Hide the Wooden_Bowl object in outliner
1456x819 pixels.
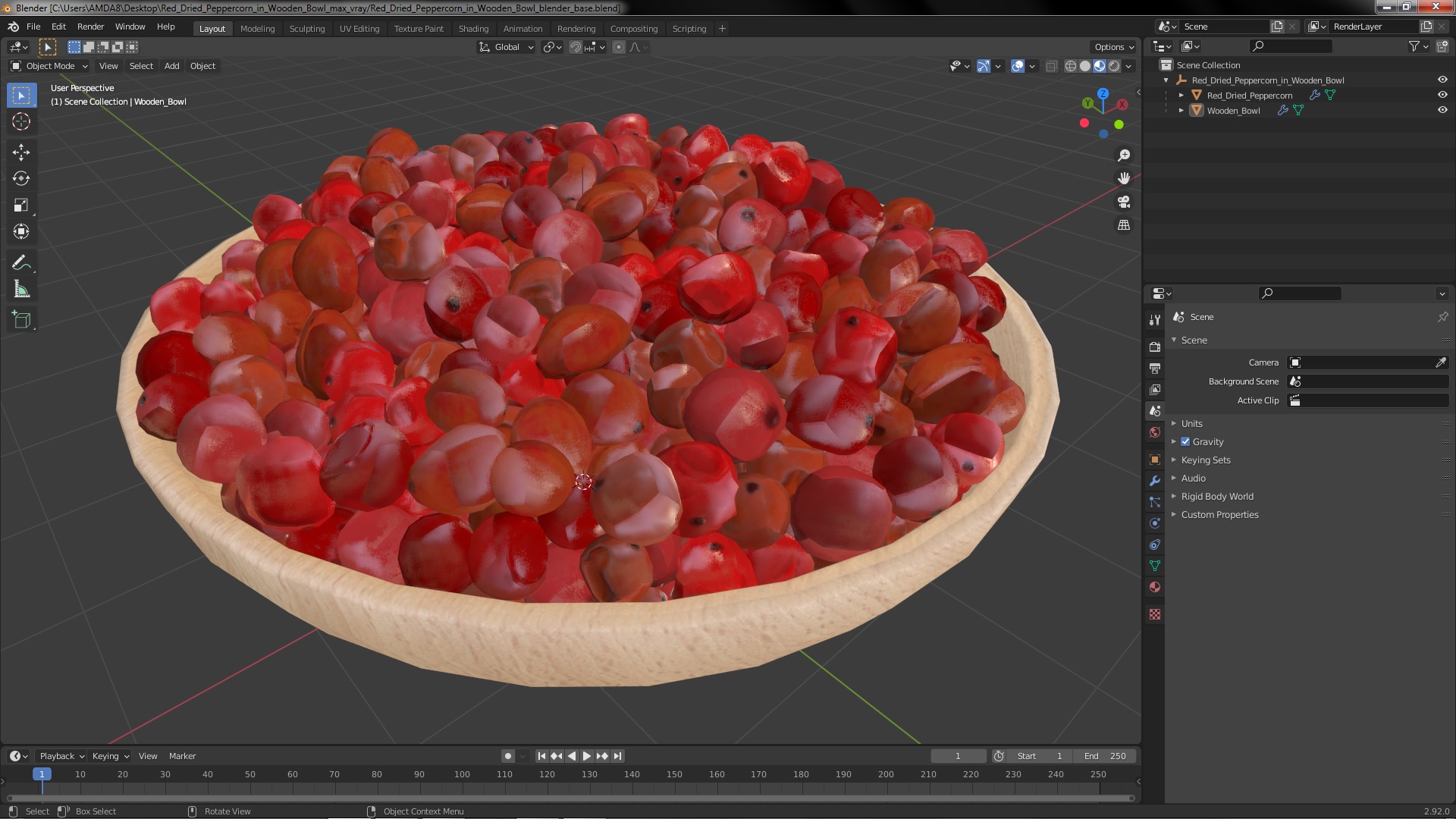pyautogui.click(x=1442, y=110)
